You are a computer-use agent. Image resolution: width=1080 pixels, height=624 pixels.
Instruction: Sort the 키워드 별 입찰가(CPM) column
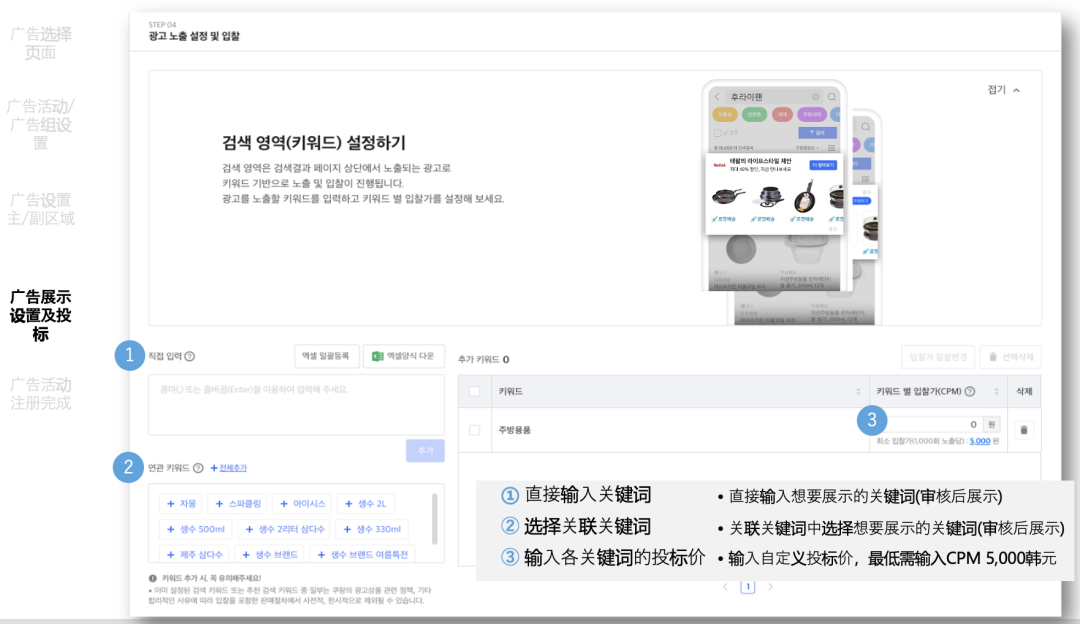coord(996,391)
